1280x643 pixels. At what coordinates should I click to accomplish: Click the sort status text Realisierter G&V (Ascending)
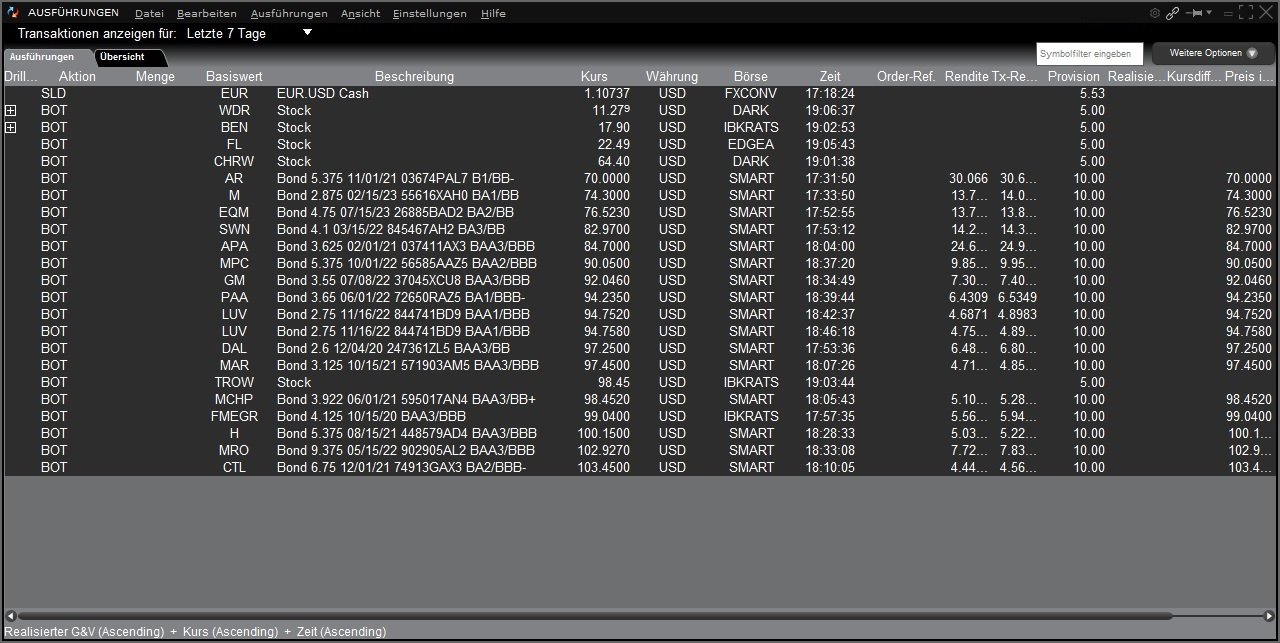point(84,632)
